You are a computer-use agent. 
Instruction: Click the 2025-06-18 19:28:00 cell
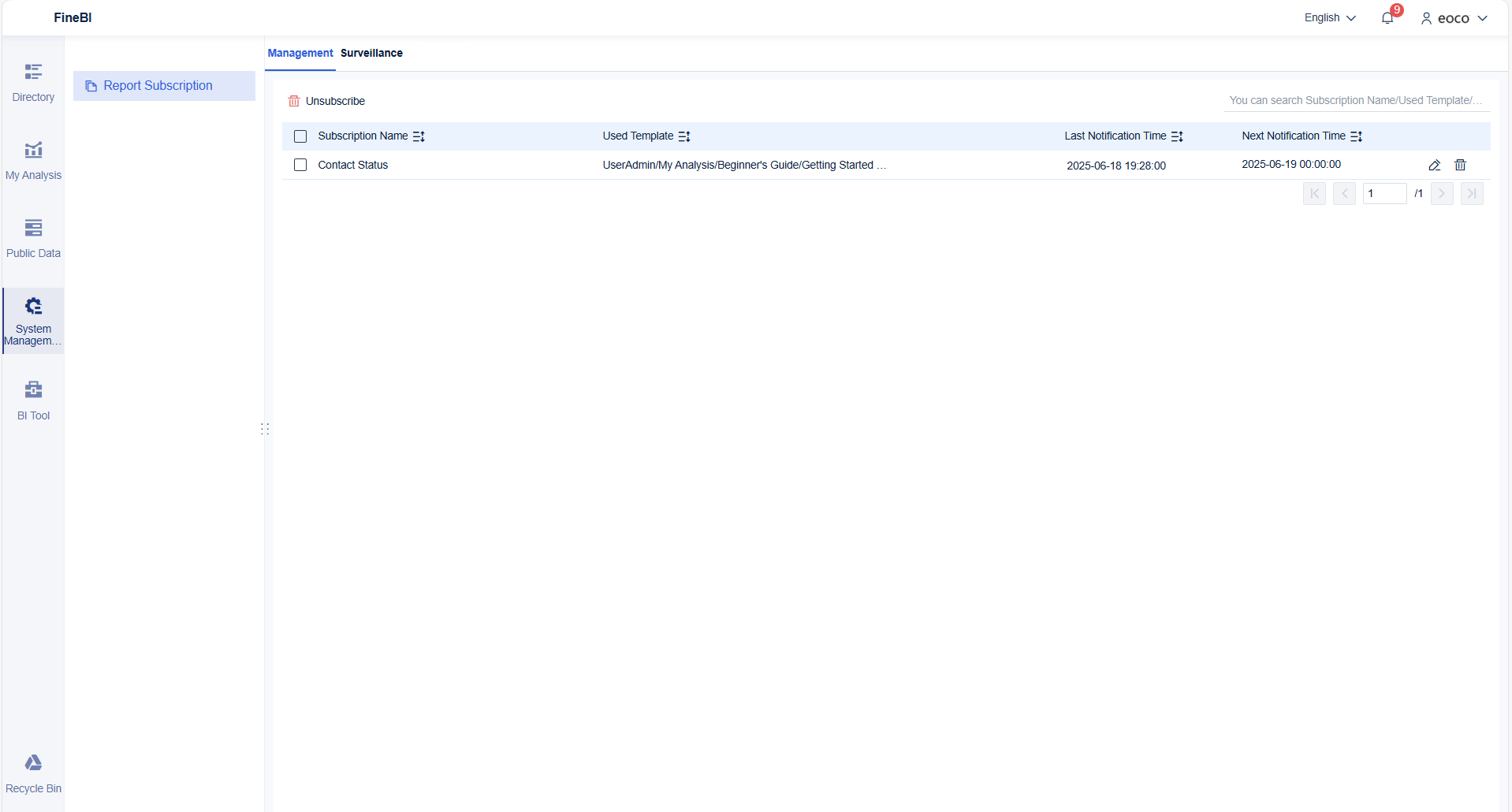coord(1116,166)
